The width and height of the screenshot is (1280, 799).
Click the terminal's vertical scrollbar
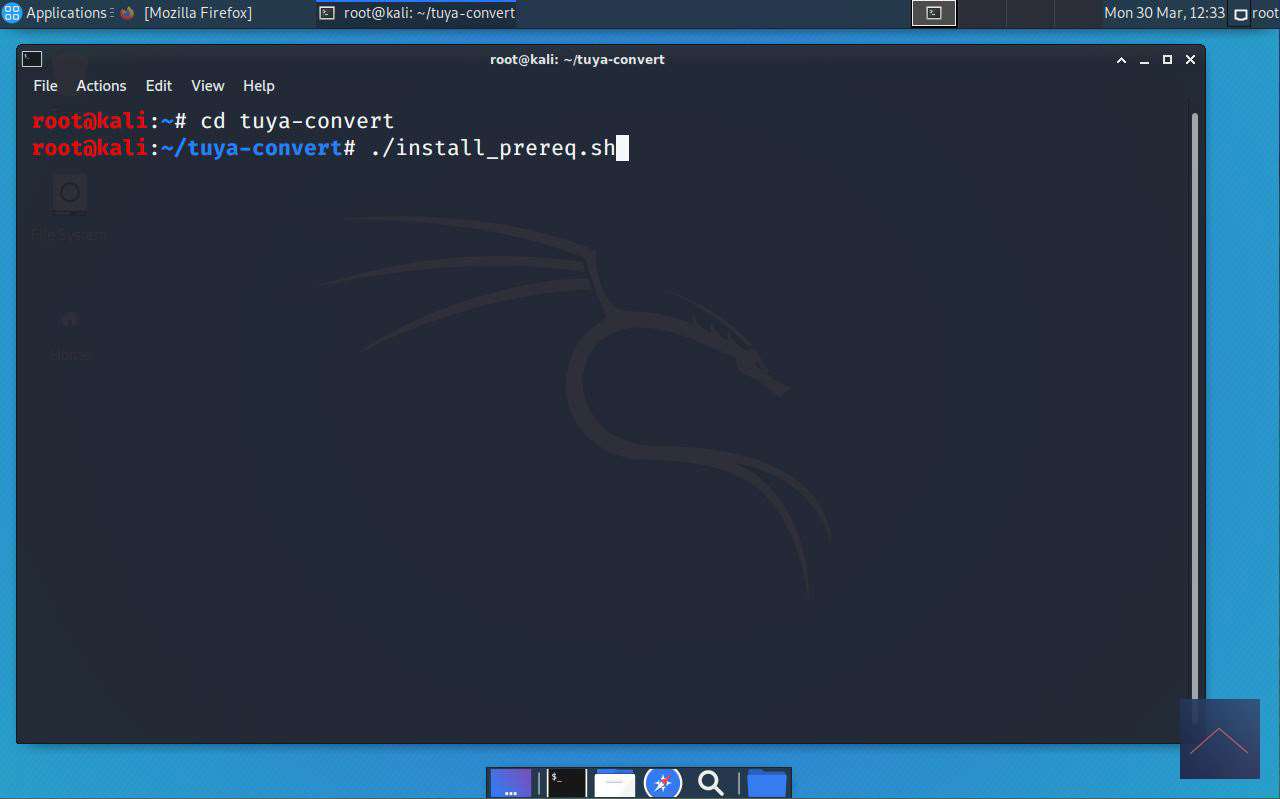point(1193,400)
